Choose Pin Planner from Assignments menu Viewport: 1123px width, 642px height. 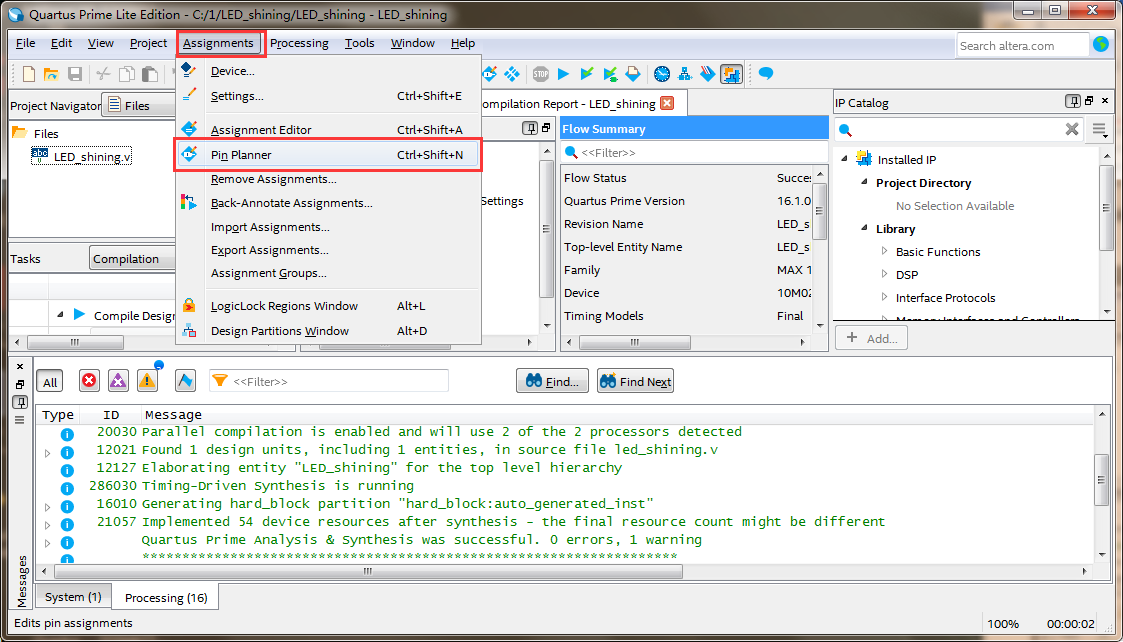(327, 155)
